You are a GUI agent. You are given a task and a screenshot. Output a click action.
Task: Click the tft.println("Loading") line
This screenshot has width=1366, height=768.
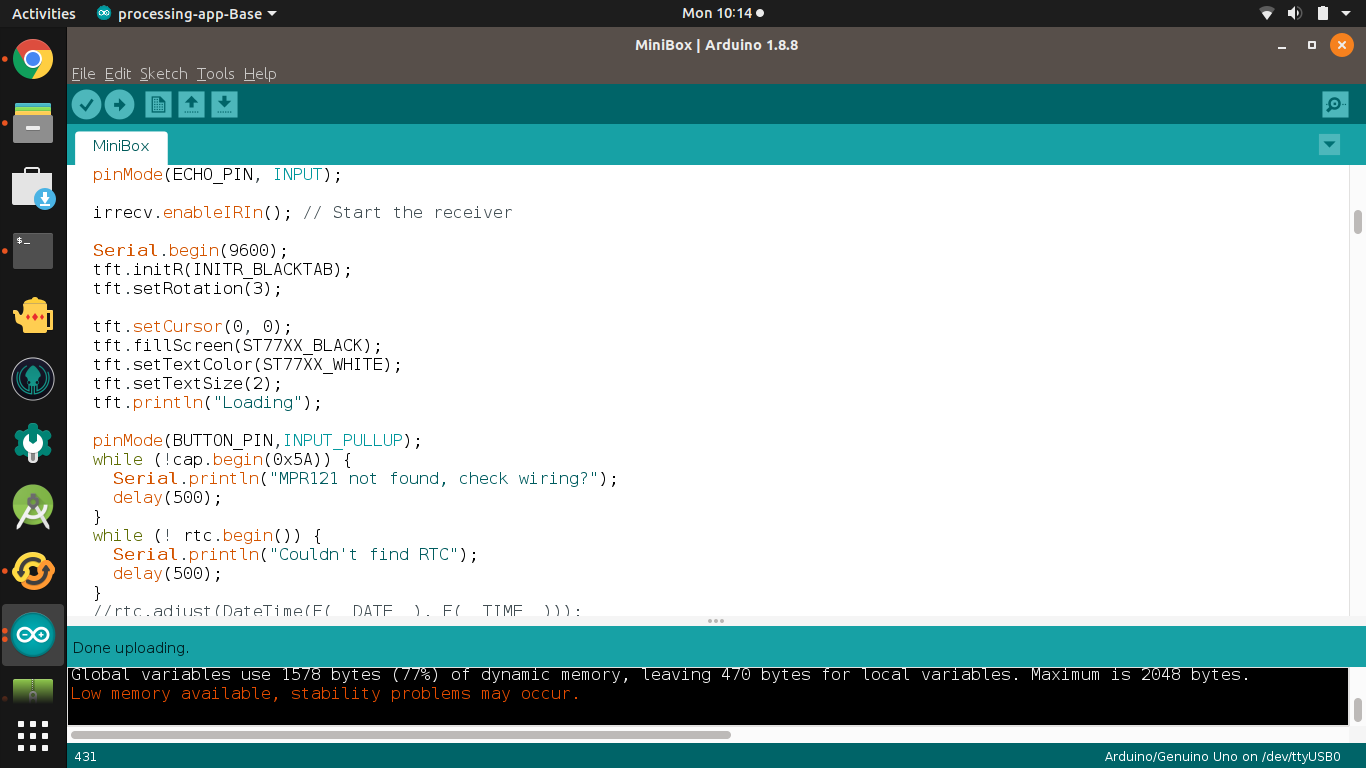coord(208,403)
